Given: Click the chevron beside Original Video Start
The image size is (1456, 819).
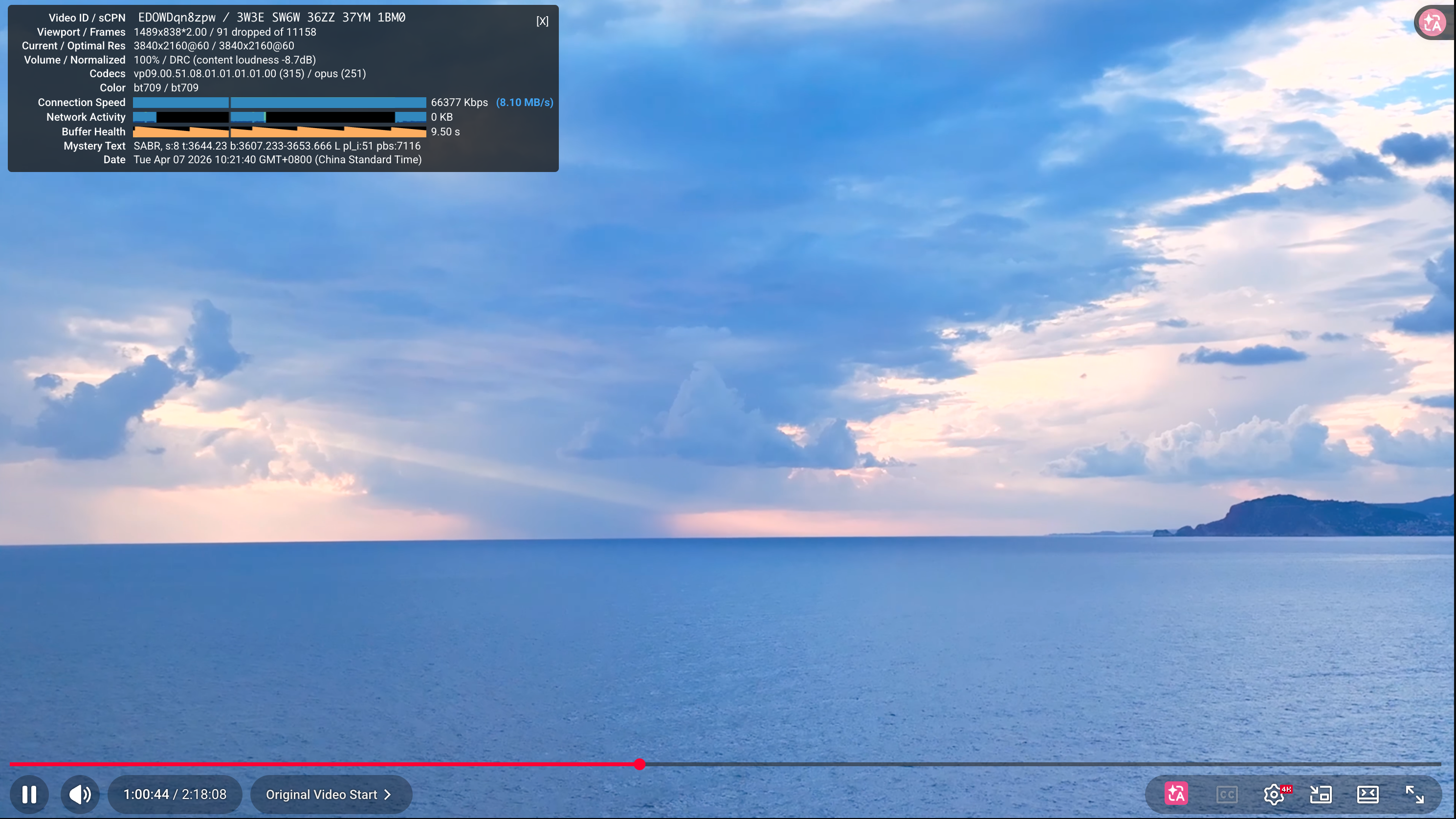Looking at the screenshot, I should coord(388,794).
